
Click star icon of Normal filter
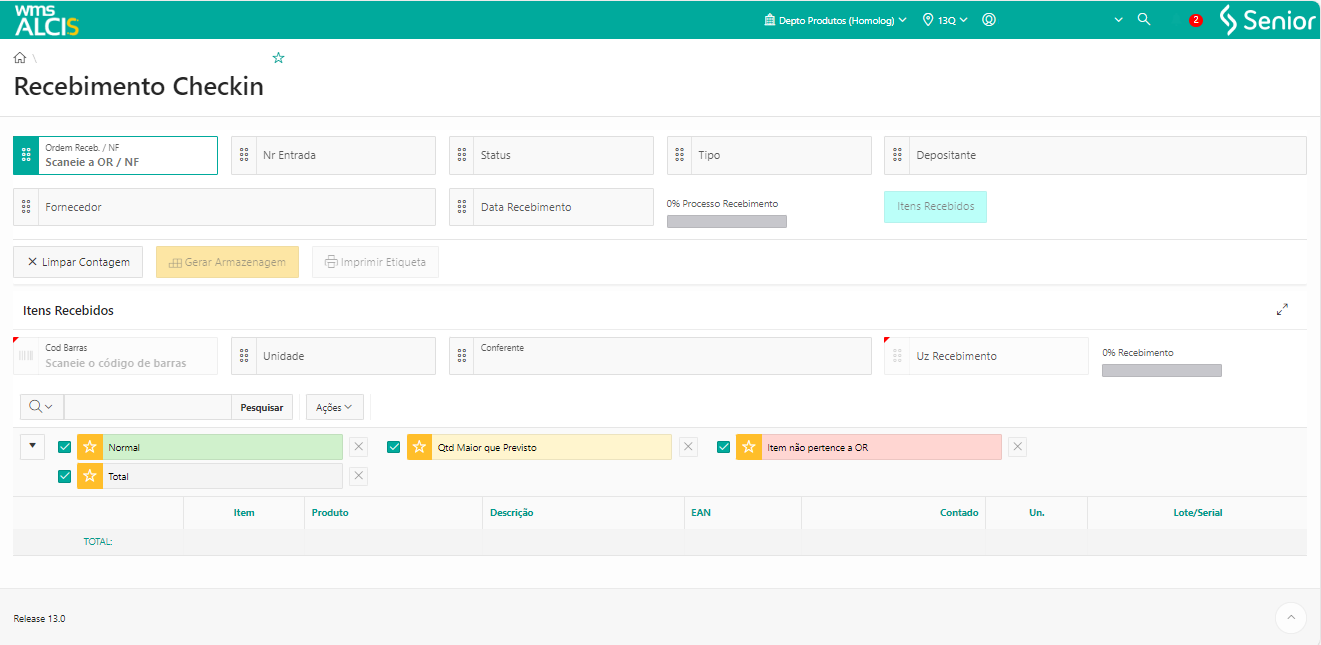[90, 447]
